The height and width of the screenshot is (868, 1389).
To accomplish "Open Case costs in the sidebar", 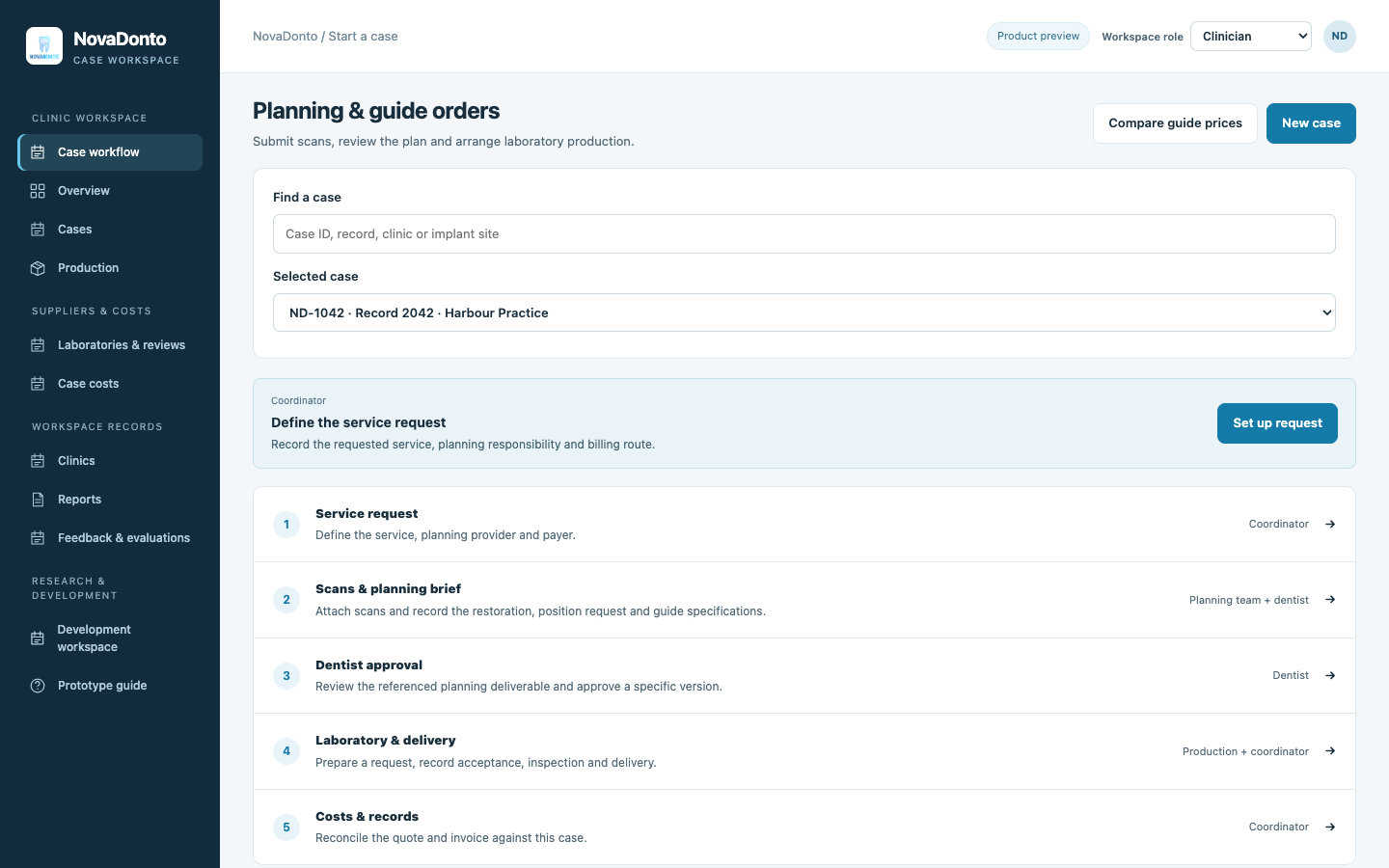I will tap(110, 384).
